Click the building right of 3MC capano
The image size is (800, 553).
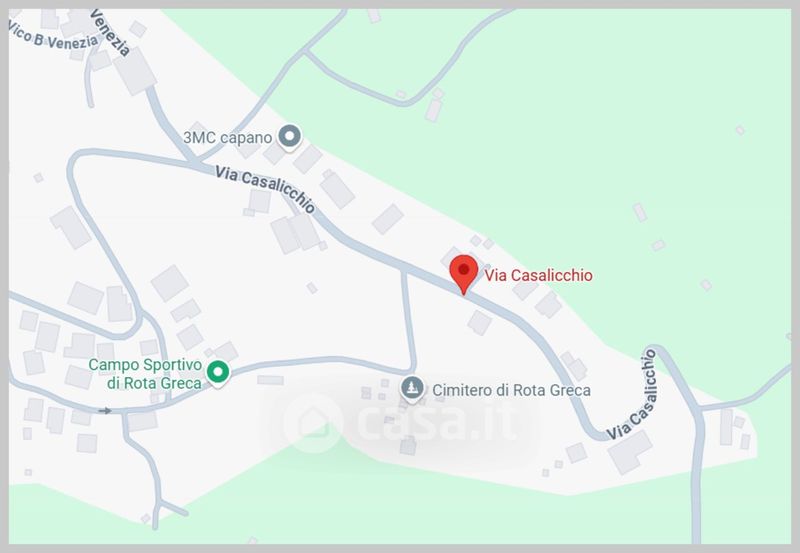[308, 159]
